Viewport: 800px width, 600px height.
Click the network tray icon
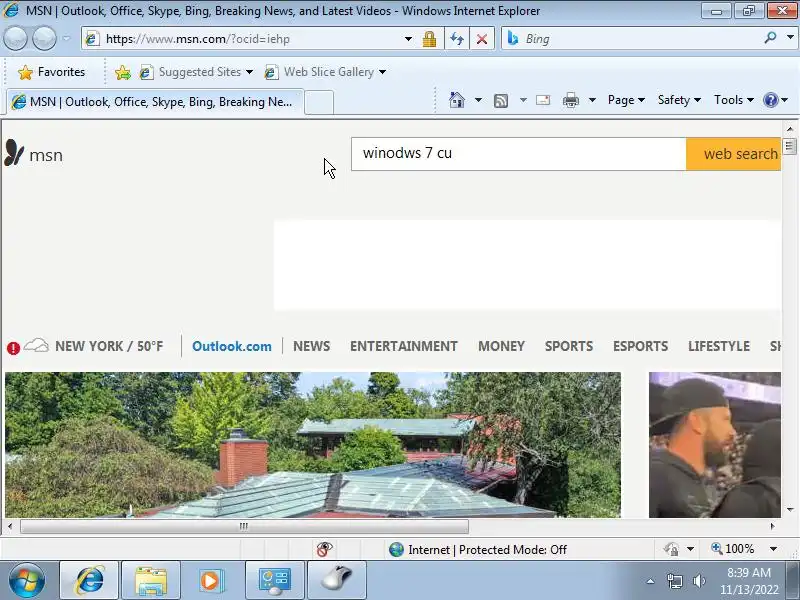[675, 581]
